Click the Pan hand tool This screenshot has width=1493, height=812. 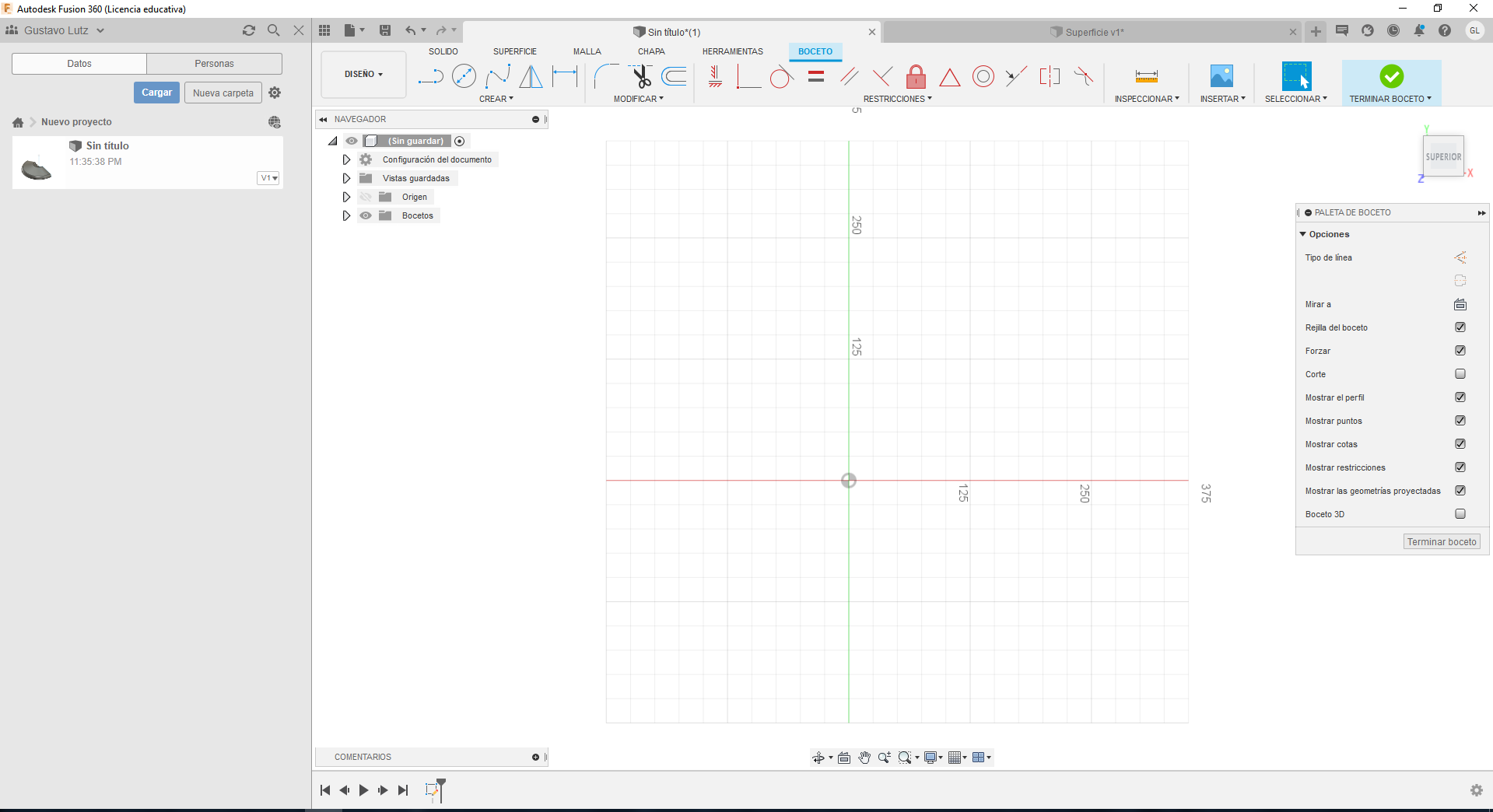pyautogui.click(x=864, y=758)
